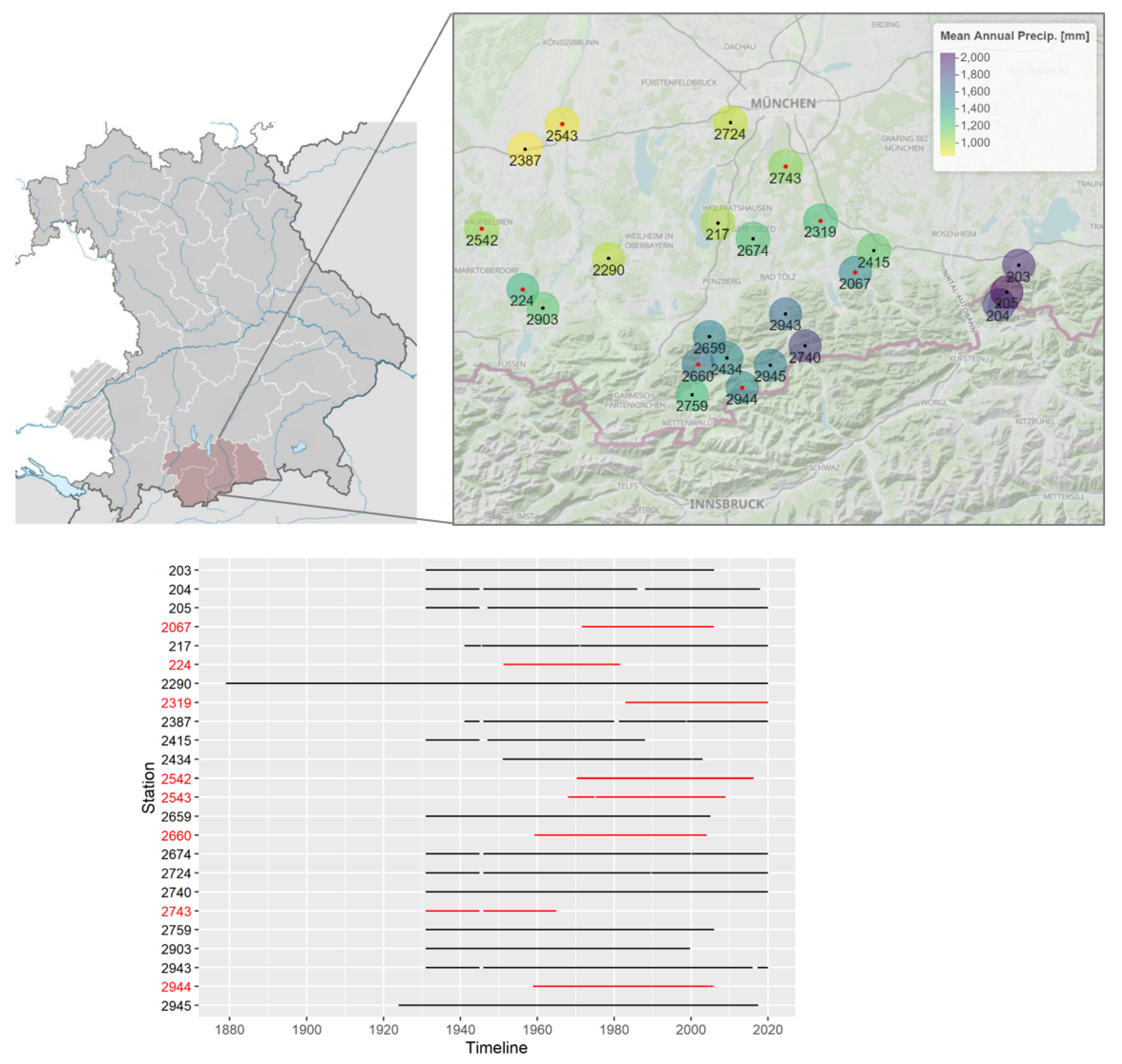Click the highlighted red region on Bavaria map
This screenshot has width=1122, height=1064.
215,471
